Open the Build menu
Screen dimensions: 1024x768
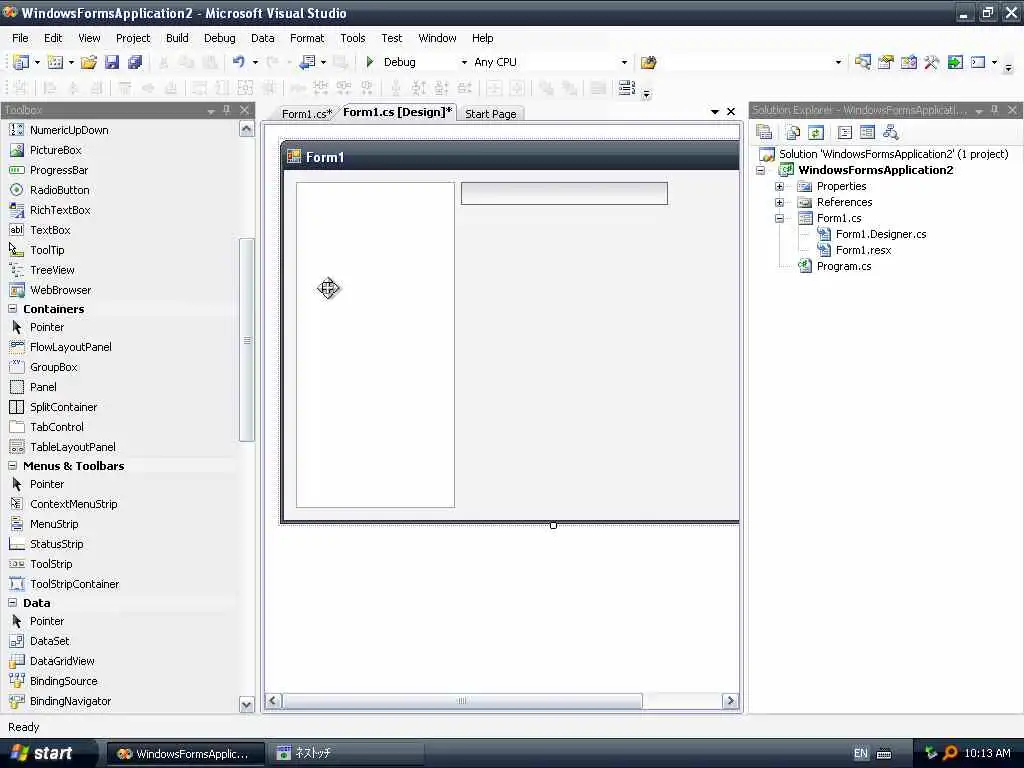pyautogui.click(x=177, y=38)
